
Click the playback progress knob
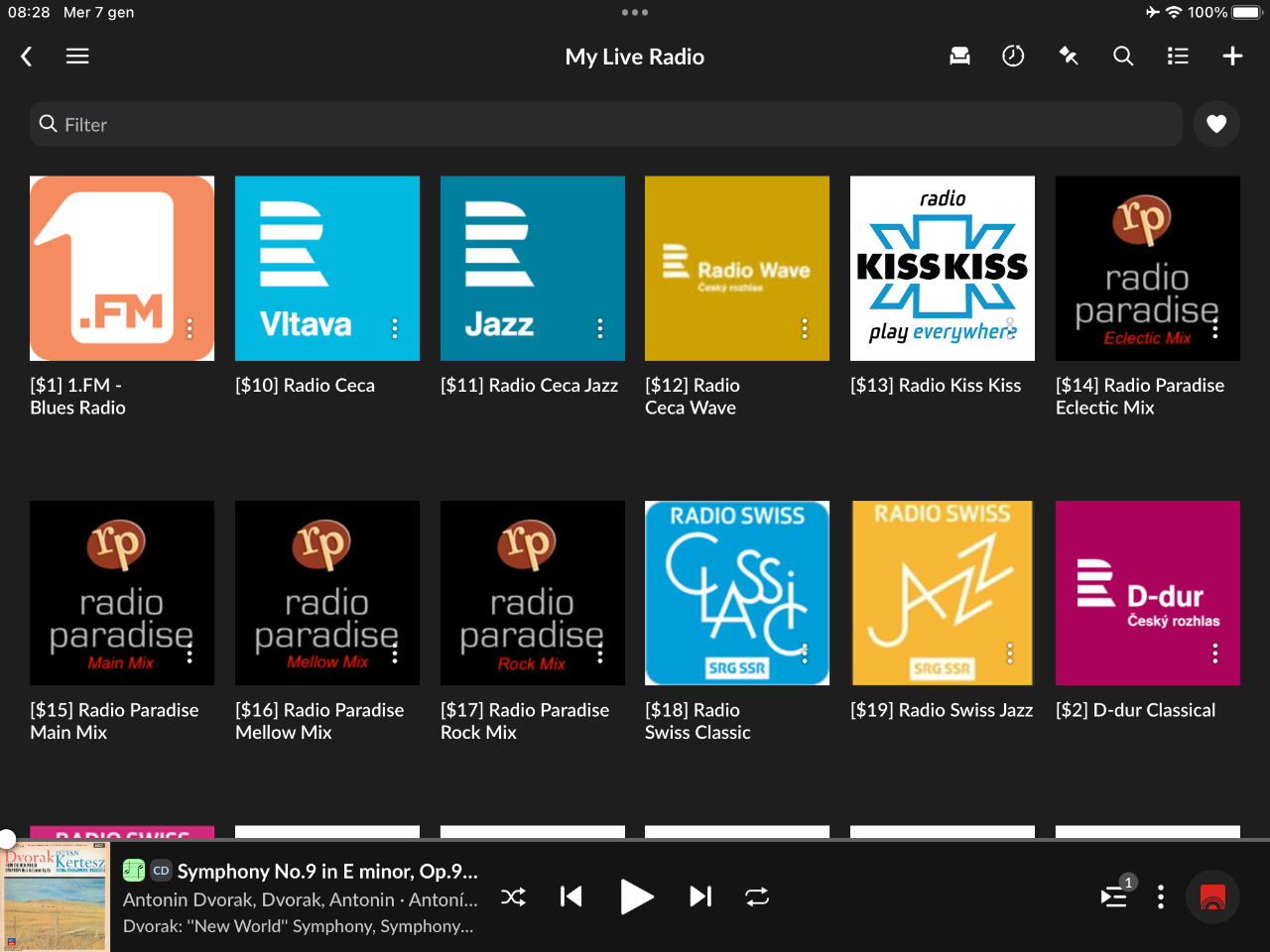7,838
